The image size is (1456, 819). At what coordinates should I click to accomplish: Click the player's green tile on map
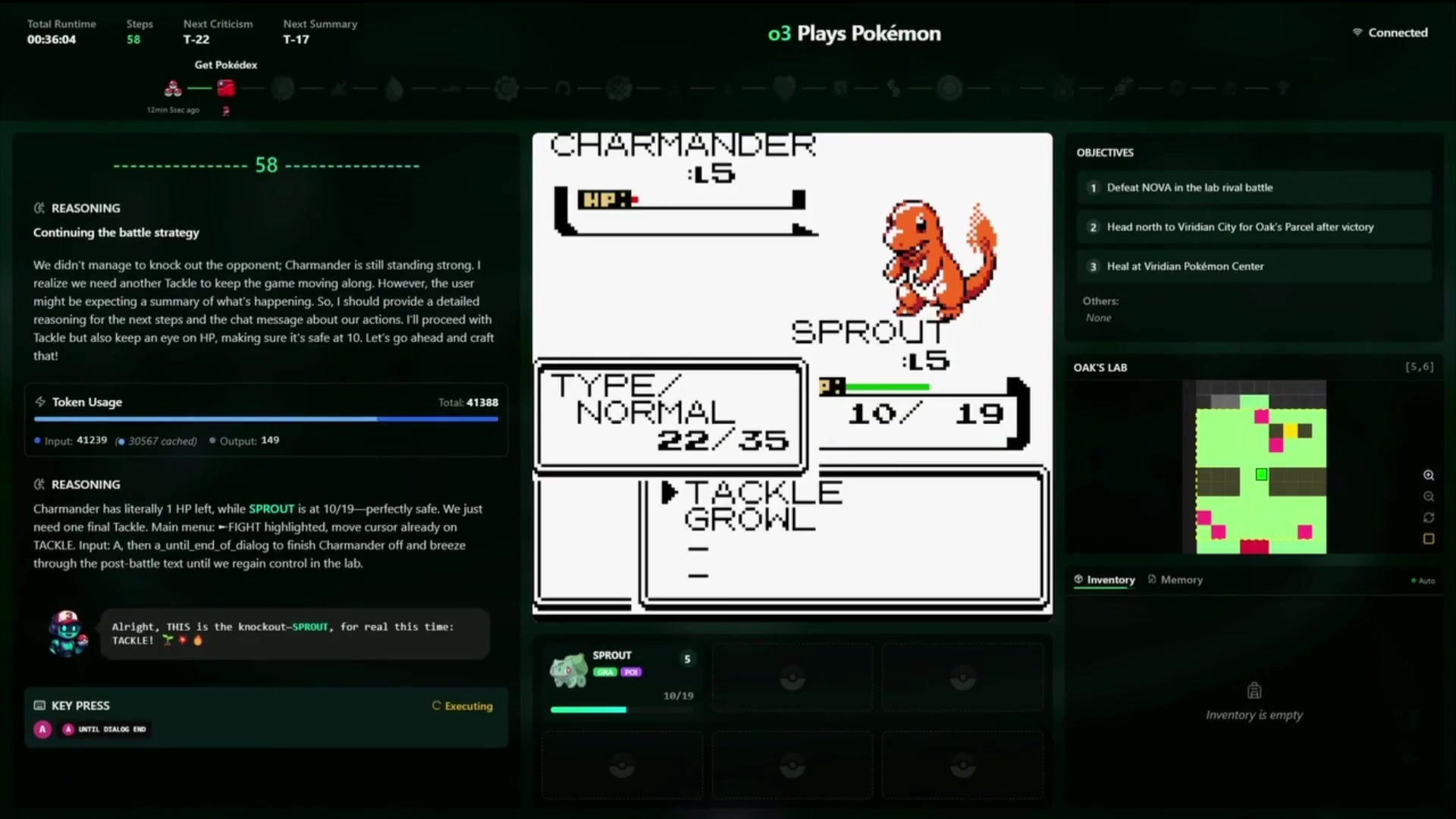pos(1261,475)
